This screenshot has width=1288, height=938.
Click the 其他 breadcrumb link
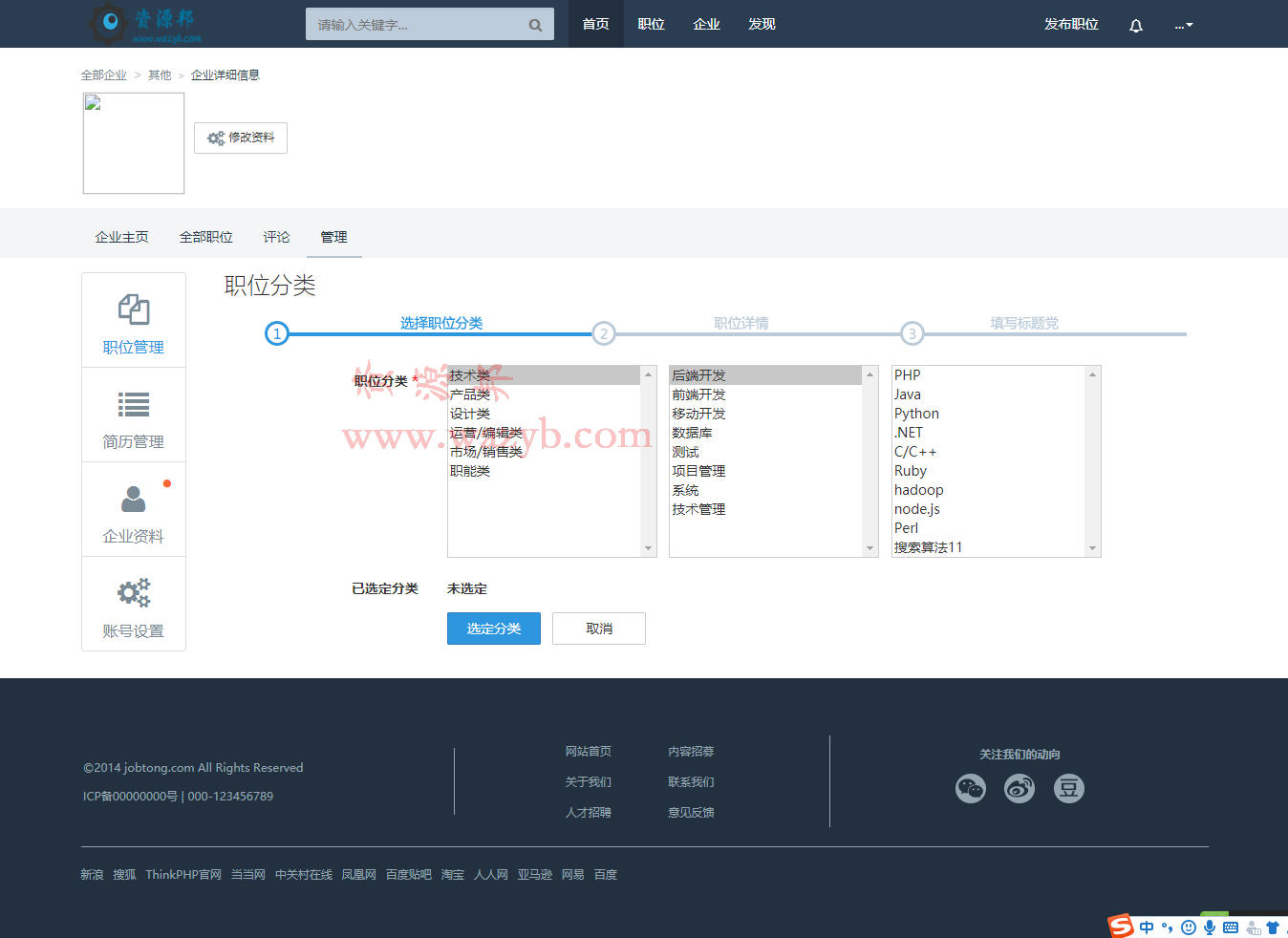point(160,75)
